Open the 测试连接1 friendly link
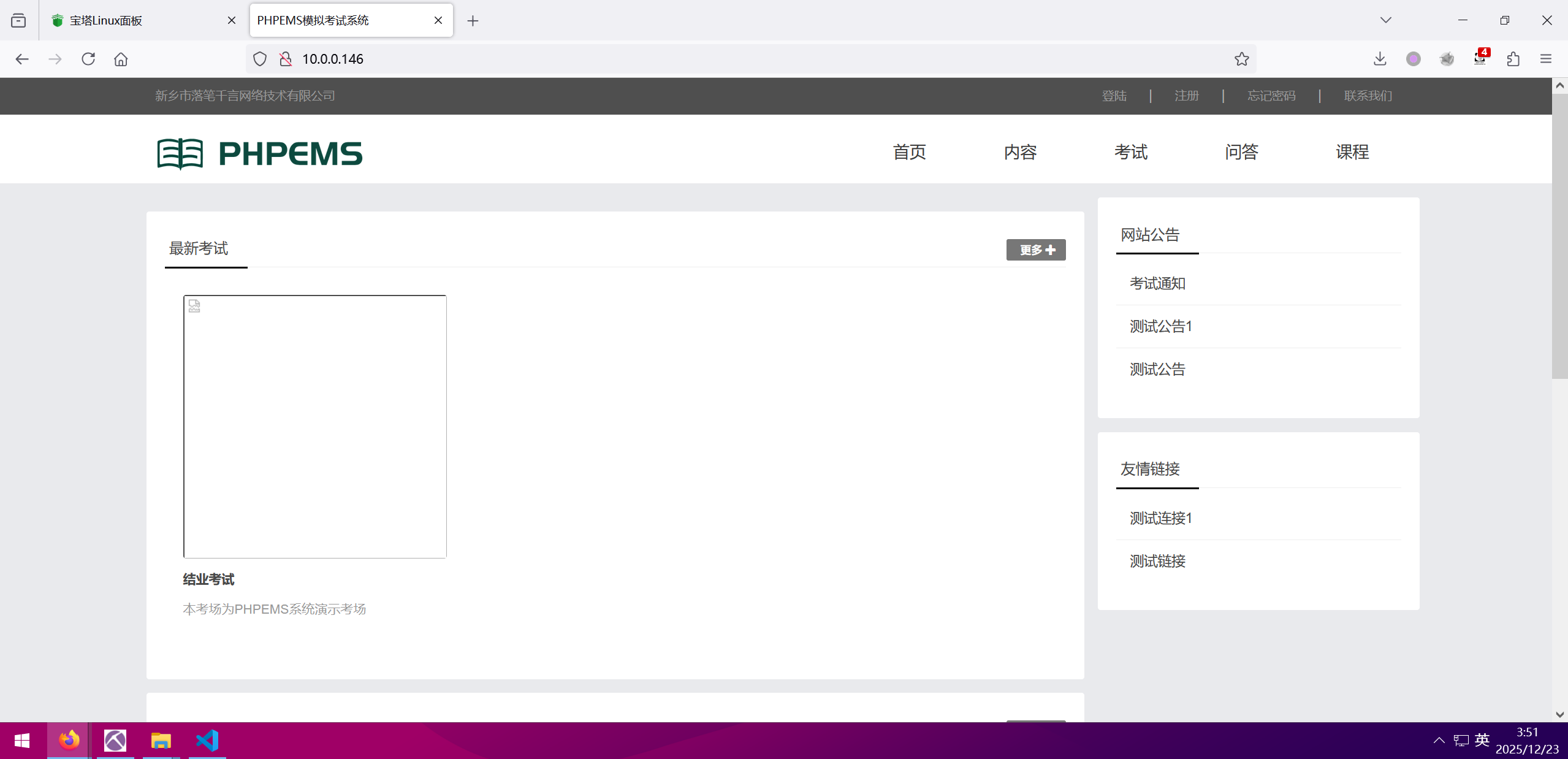This screenshot has width=1568, height=759. pos(1161,518)
